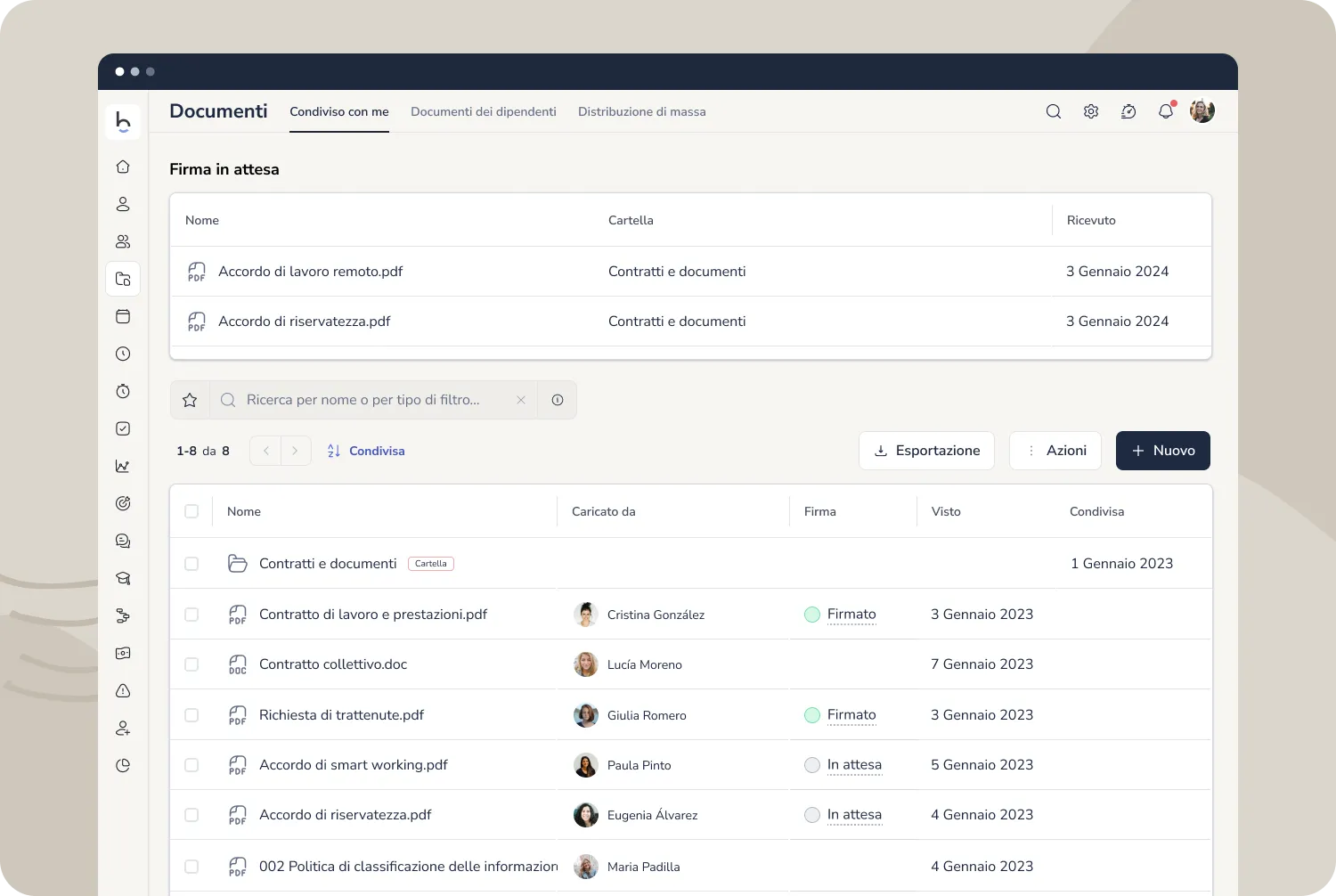This screenshot has width=1336, height=896.
Task: Open the graduation cap training sidebar icon
Action: [123, 578]
